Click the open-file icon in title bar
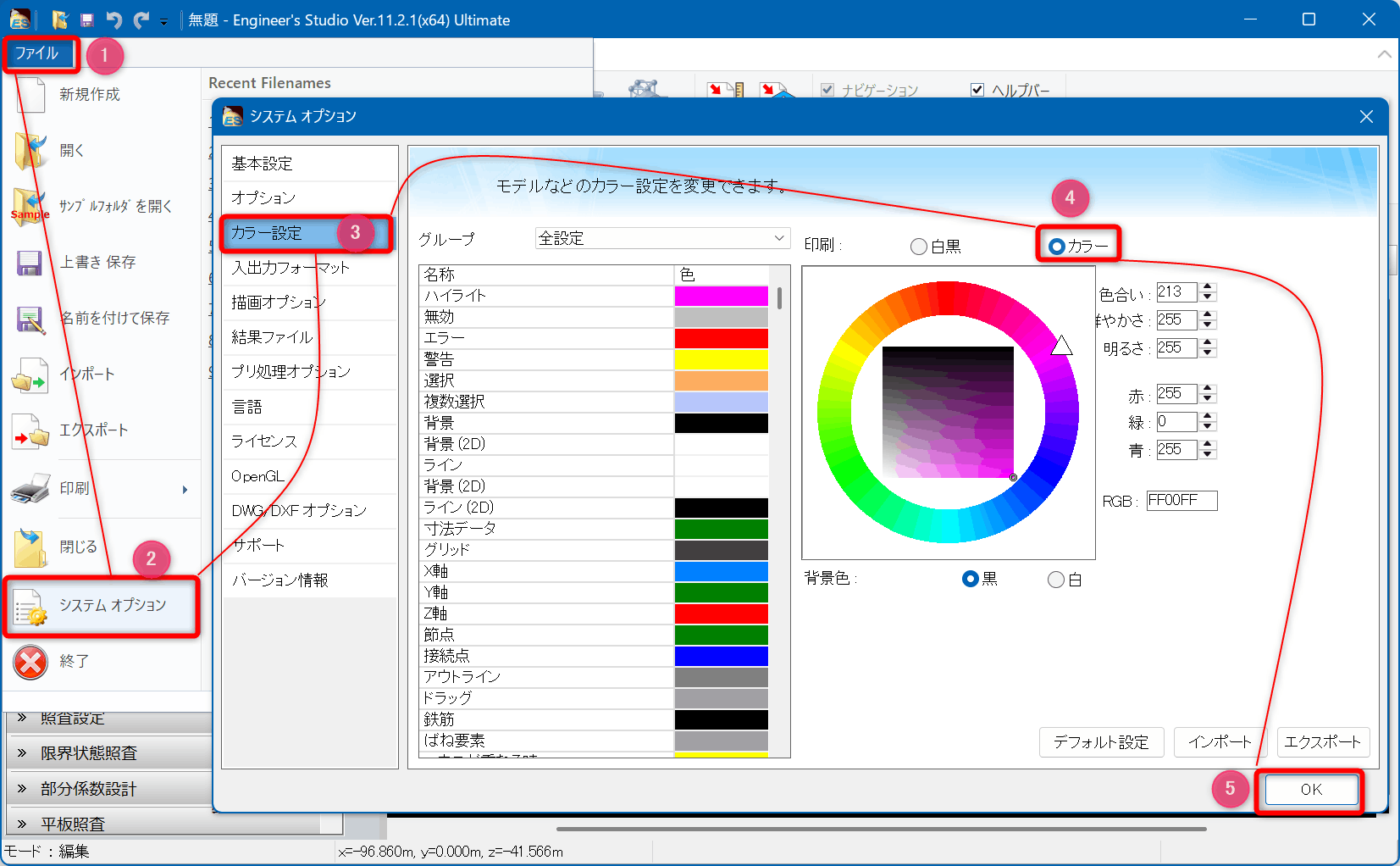The width and height of the screenshot is (1400, 866). click(59, 19)
